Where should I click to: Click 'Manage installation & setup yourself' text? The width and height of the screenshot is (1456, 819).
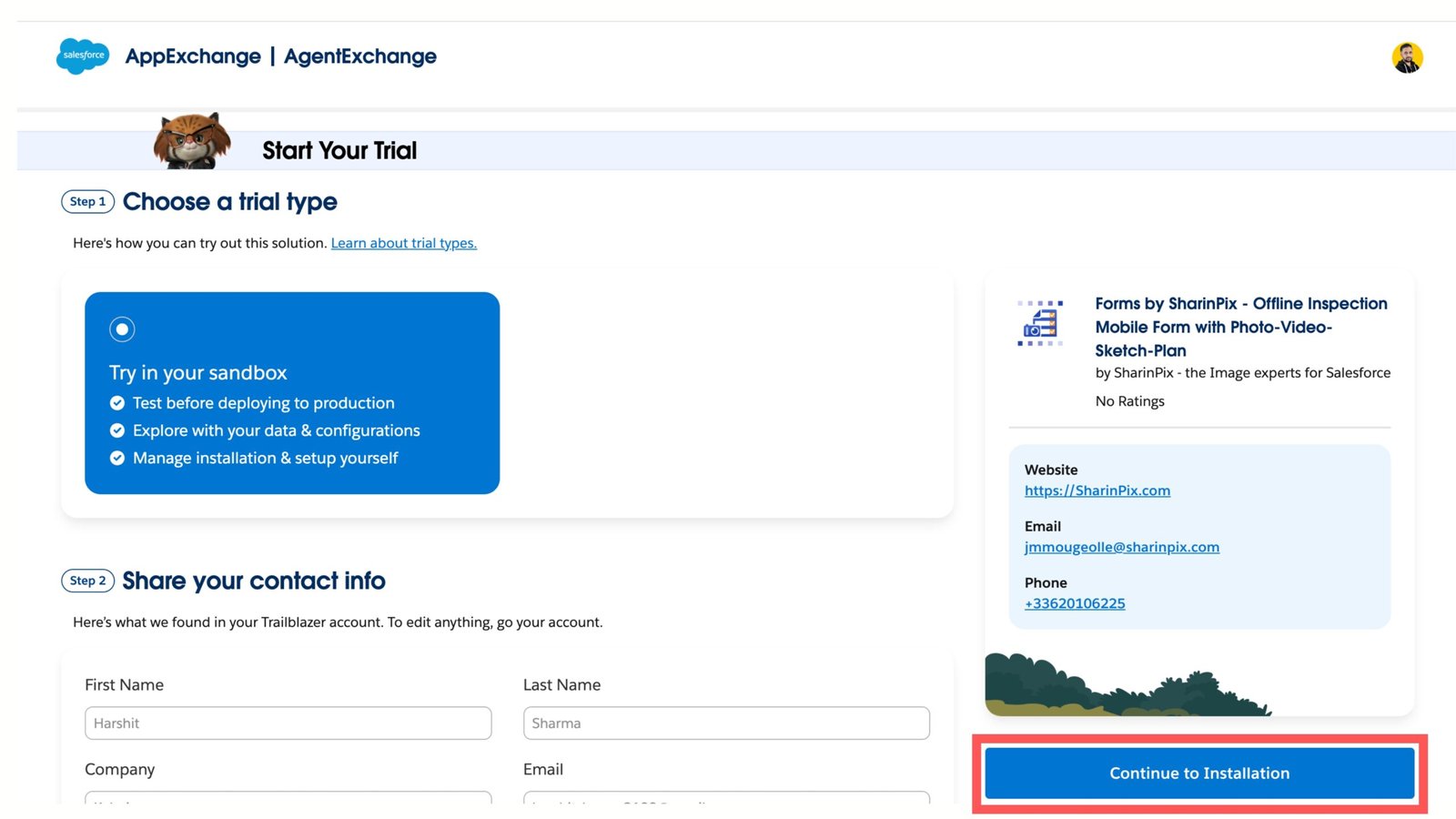pyautogui.click(x=266, y=458)
